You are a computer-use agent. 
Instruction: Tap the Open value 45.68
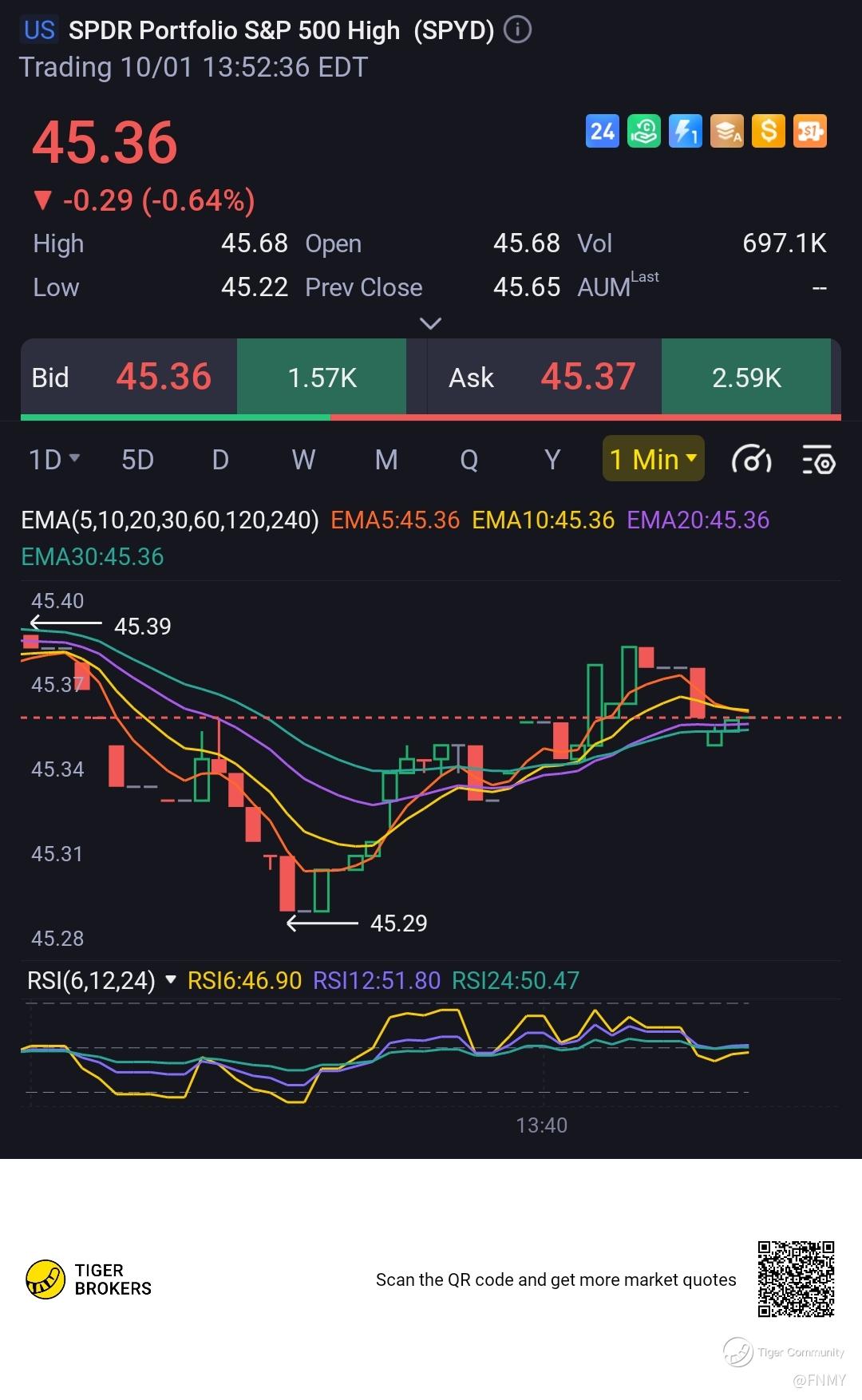click(527, 243)
